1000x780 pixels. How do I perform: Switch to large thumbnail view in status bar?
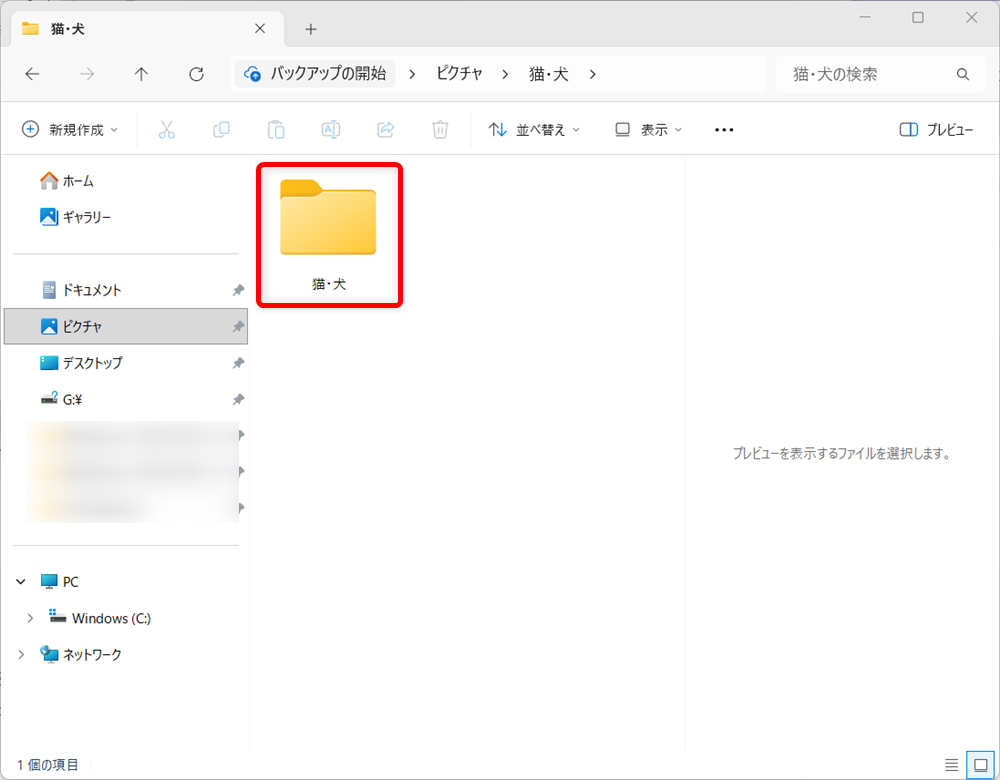tap(981, 764)
